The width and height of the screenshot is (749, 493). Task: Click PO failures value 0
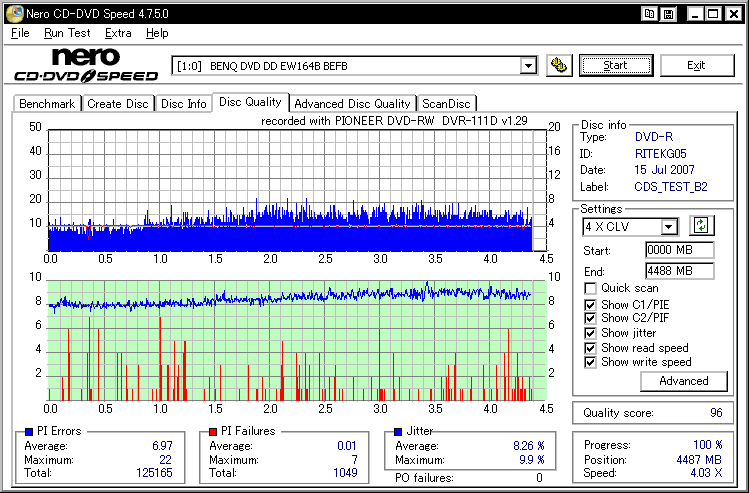click(x=539, y=478)
